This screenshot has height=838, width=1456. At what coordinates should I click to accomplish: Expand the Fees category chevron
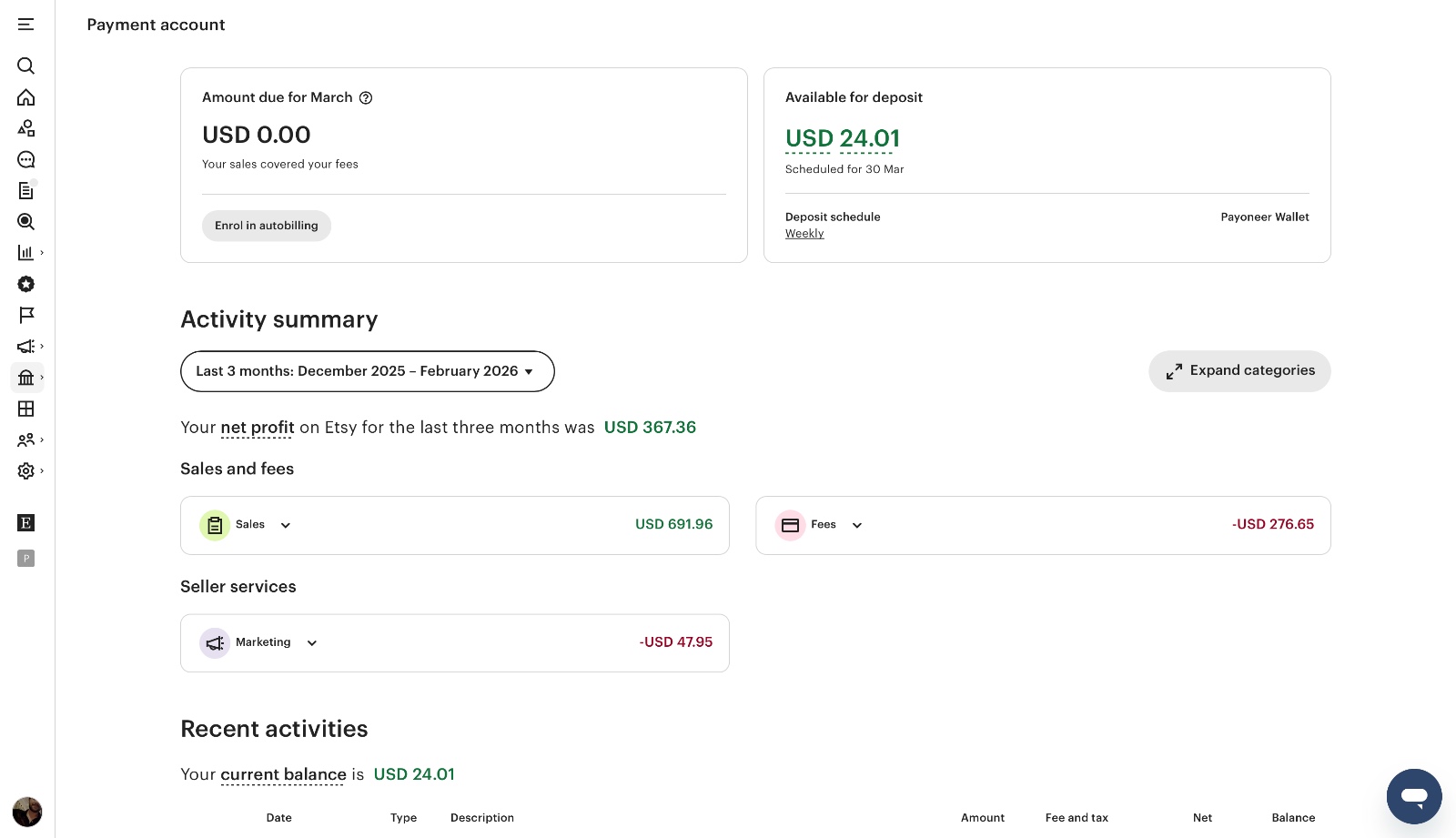point(856,525)
